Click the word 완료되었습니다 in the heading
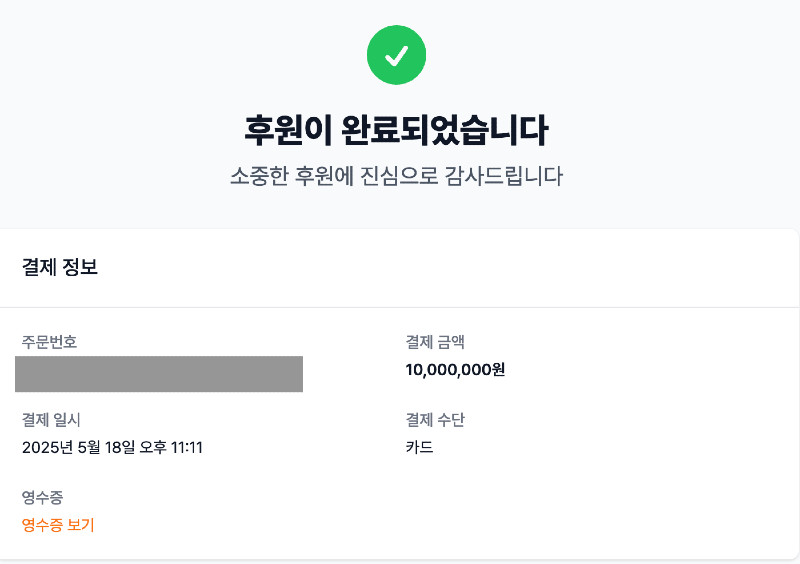This screenshot has height=564, width=800. (x=444, y=131)
